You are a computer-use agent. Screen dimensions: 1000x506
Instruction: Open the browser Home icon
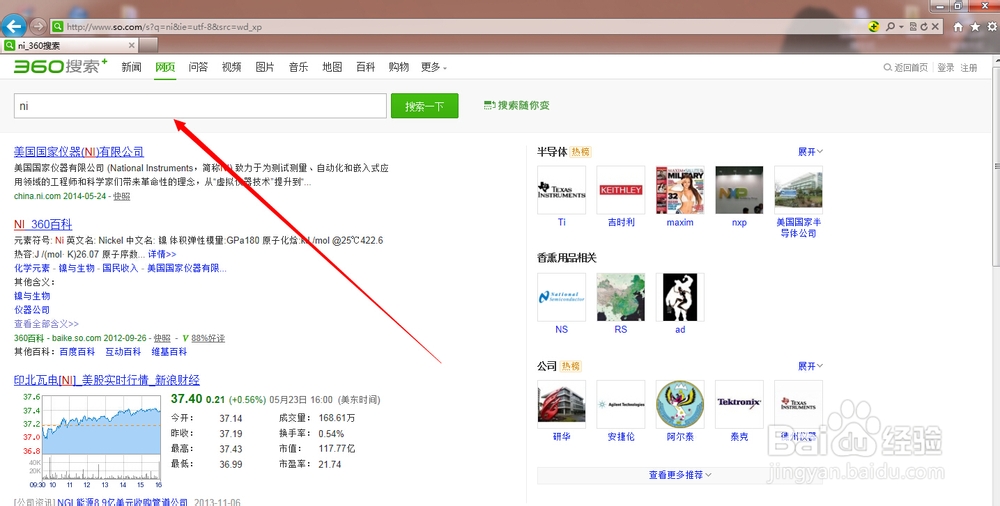[x=958, y=27]
